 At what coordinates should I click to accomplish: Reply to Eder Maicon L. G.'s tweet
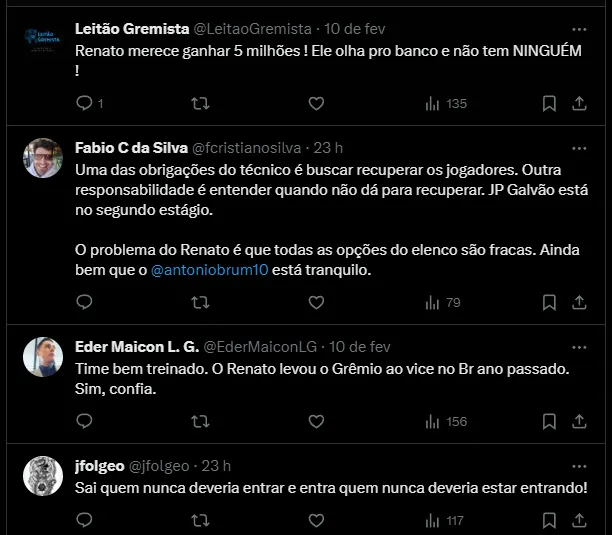(84, 421)
